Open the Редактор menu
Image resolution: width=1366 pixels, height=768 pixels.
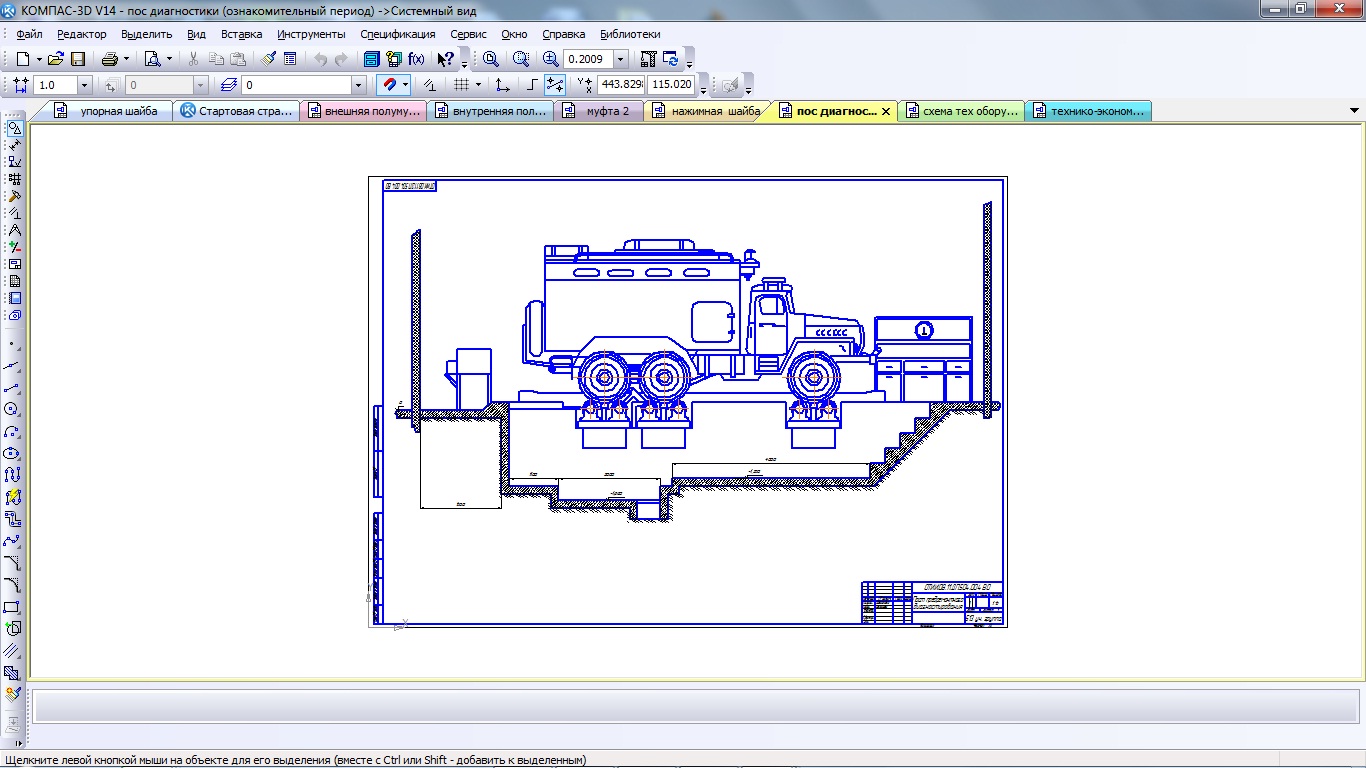pyautogui.click(x=81, y=34)
